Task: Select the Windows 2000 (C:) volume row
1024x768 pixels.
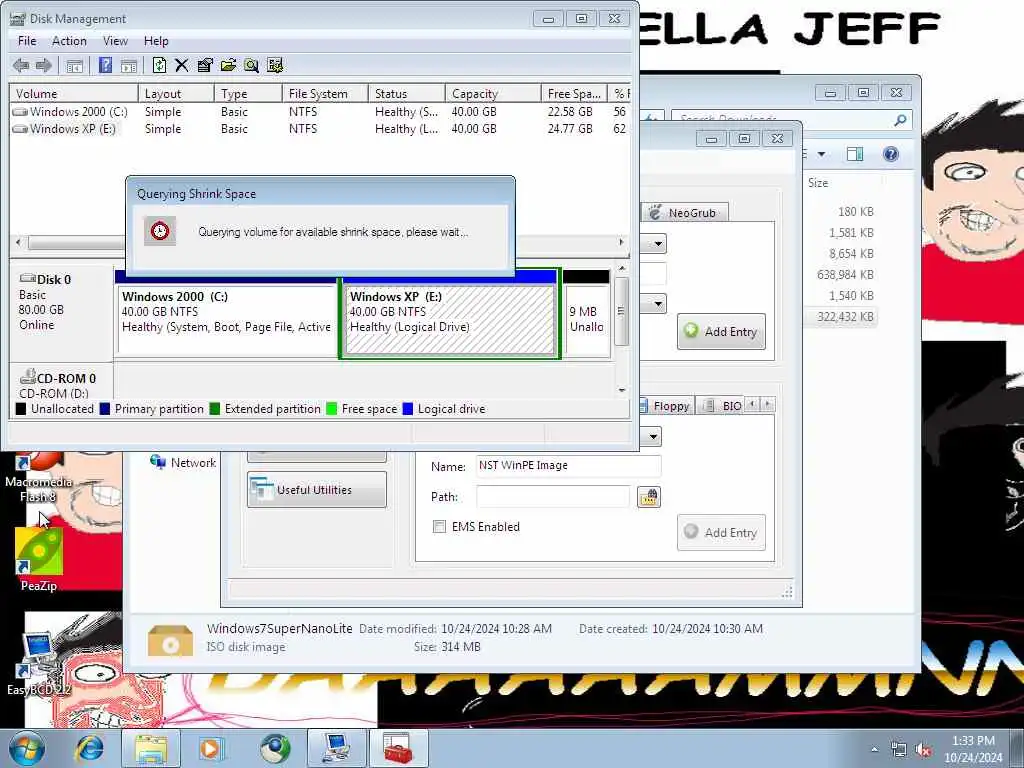Action: pyautogui.click(x=320, y=112)
